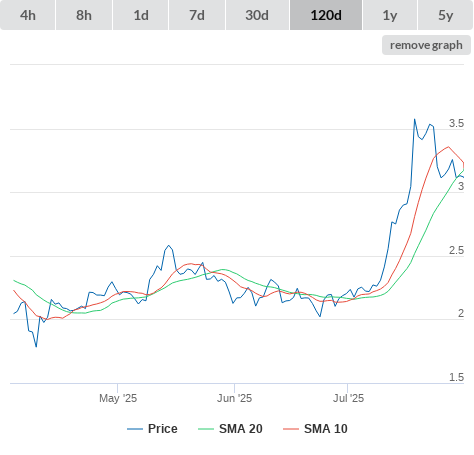
Task: Show the 1d chart range
Action: [141, 15]
